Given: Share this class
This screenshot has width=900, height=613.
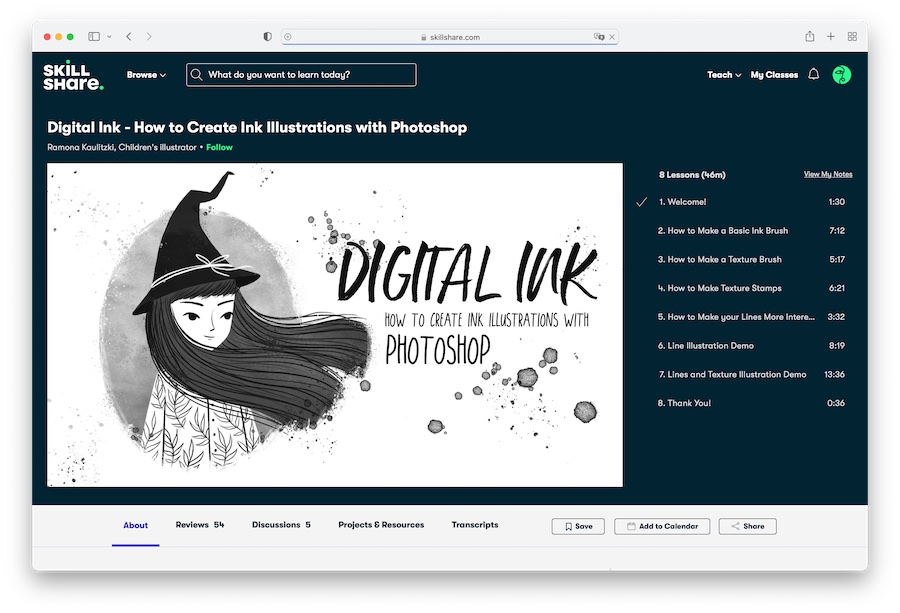Looking at the screenshot, I should [748, 526].
